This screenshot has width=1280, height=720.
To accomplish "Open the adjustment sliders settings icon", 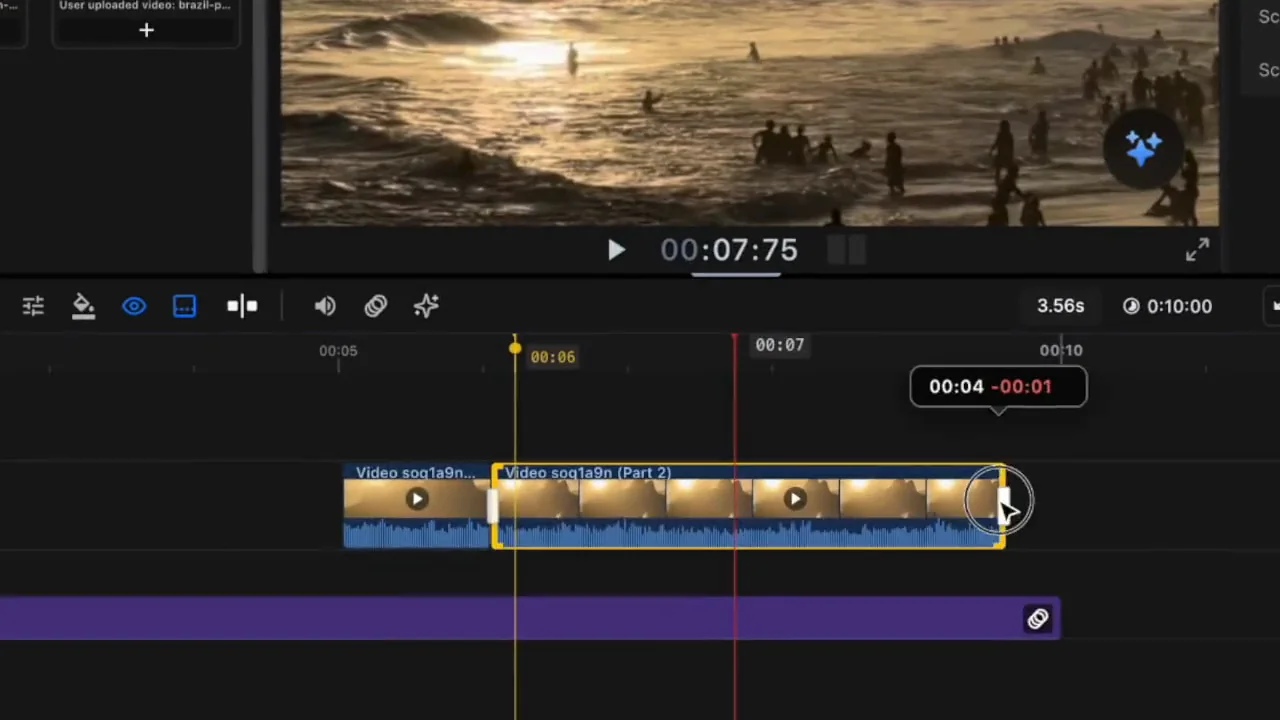I will click(33, 306).
